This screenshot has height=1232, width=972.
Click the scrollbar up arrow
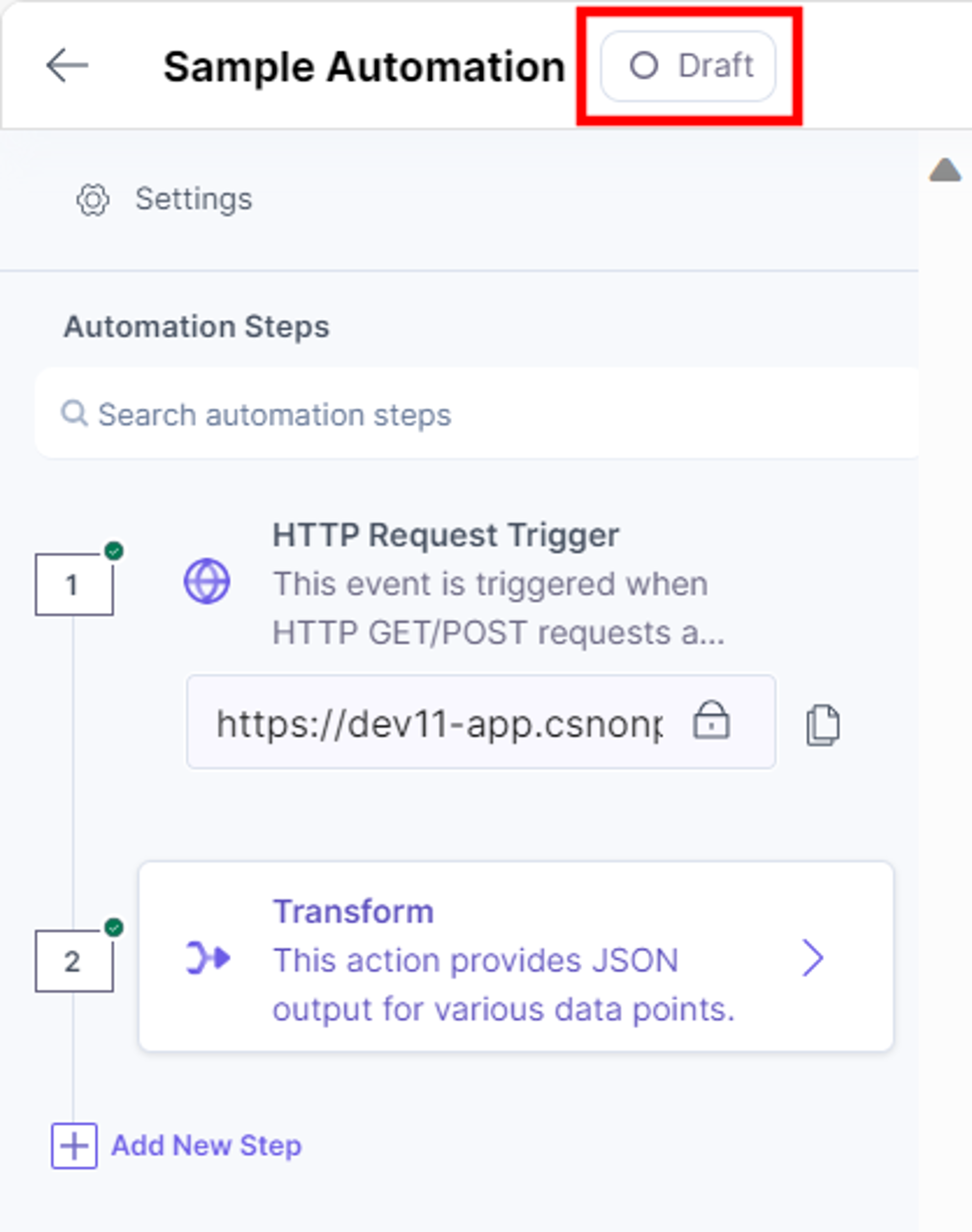945,170
